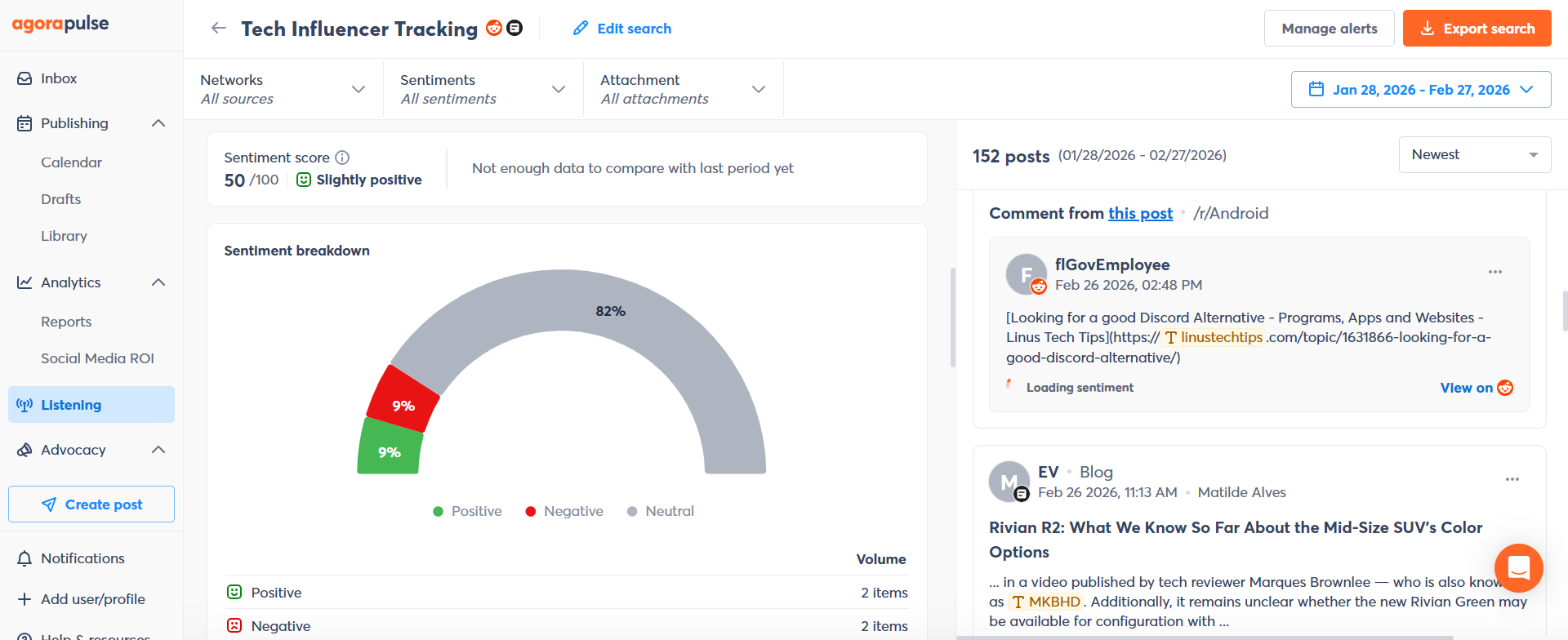Click the gray 82% neutral gauge segment

pyautogui.click(x=611, y=311)
